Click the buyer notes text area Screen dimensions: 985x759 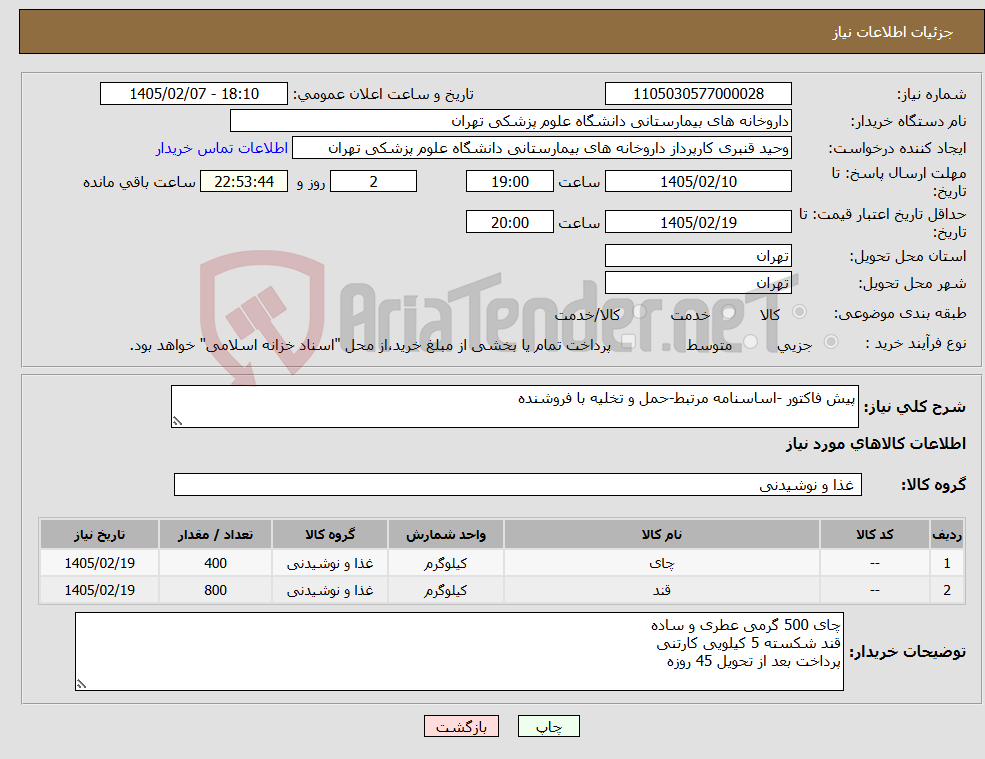[459, 652]
